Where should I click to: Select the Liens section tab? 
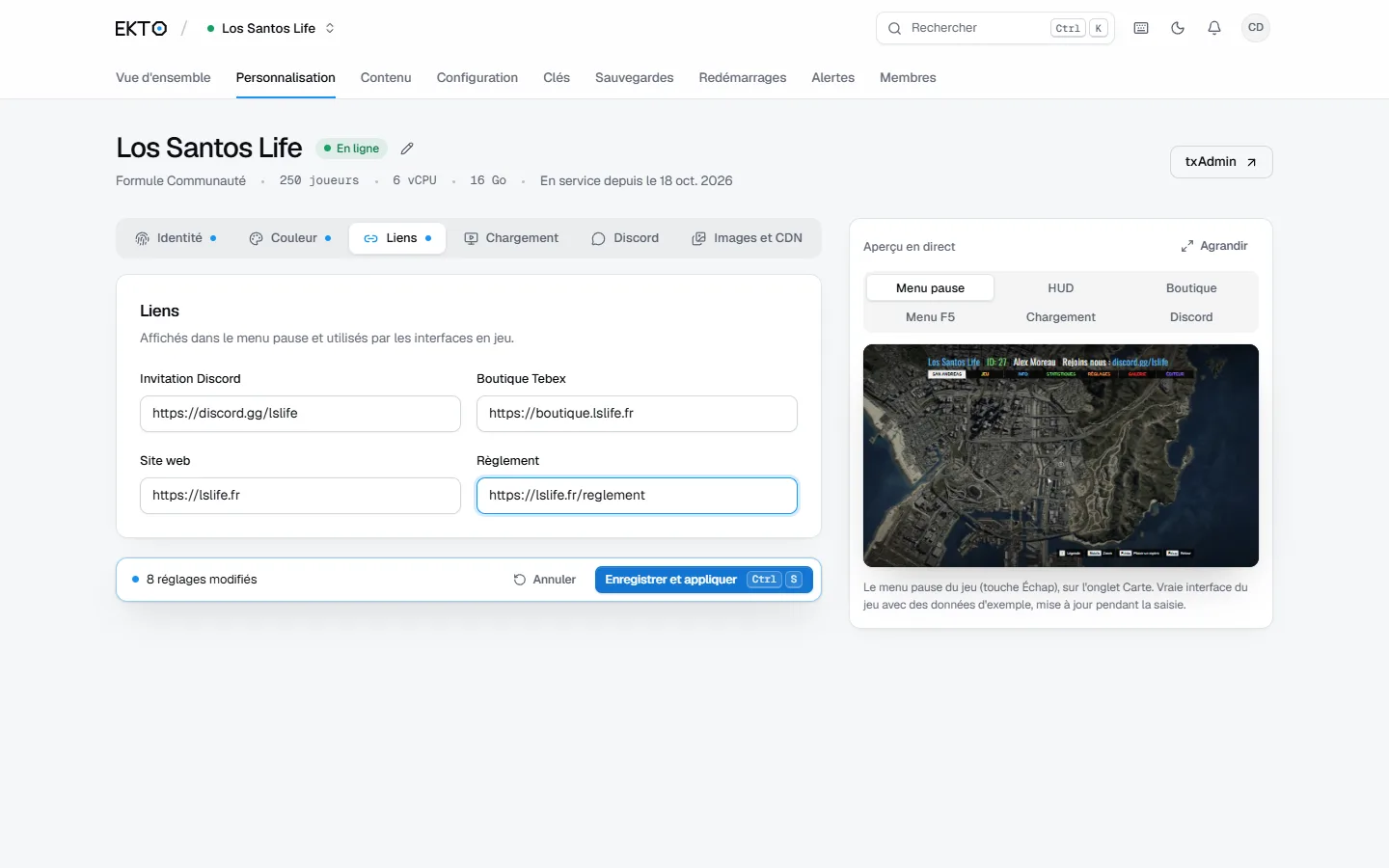click(x=397, y=238)
